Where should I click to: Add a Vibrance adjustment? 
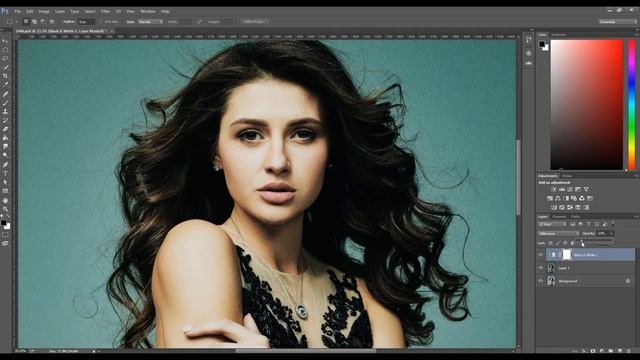(x=586, y=189)
